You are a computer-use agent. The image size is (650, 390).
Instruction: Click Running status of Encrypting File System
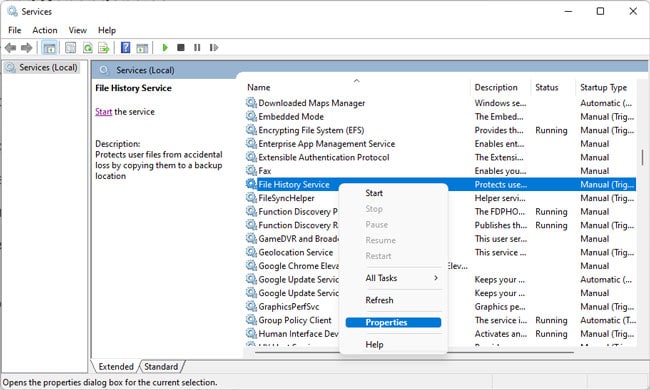click(551, 130)
